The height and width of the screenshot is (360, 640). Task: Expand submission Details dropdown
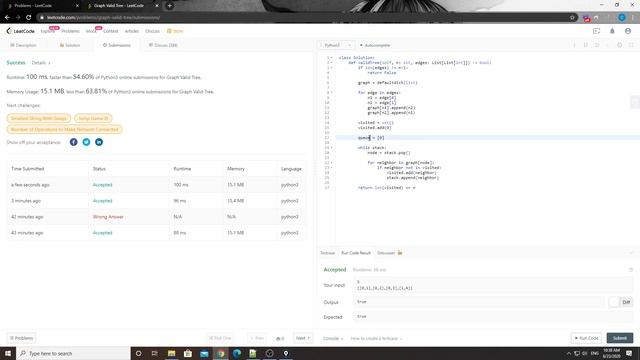pos(41,63)
